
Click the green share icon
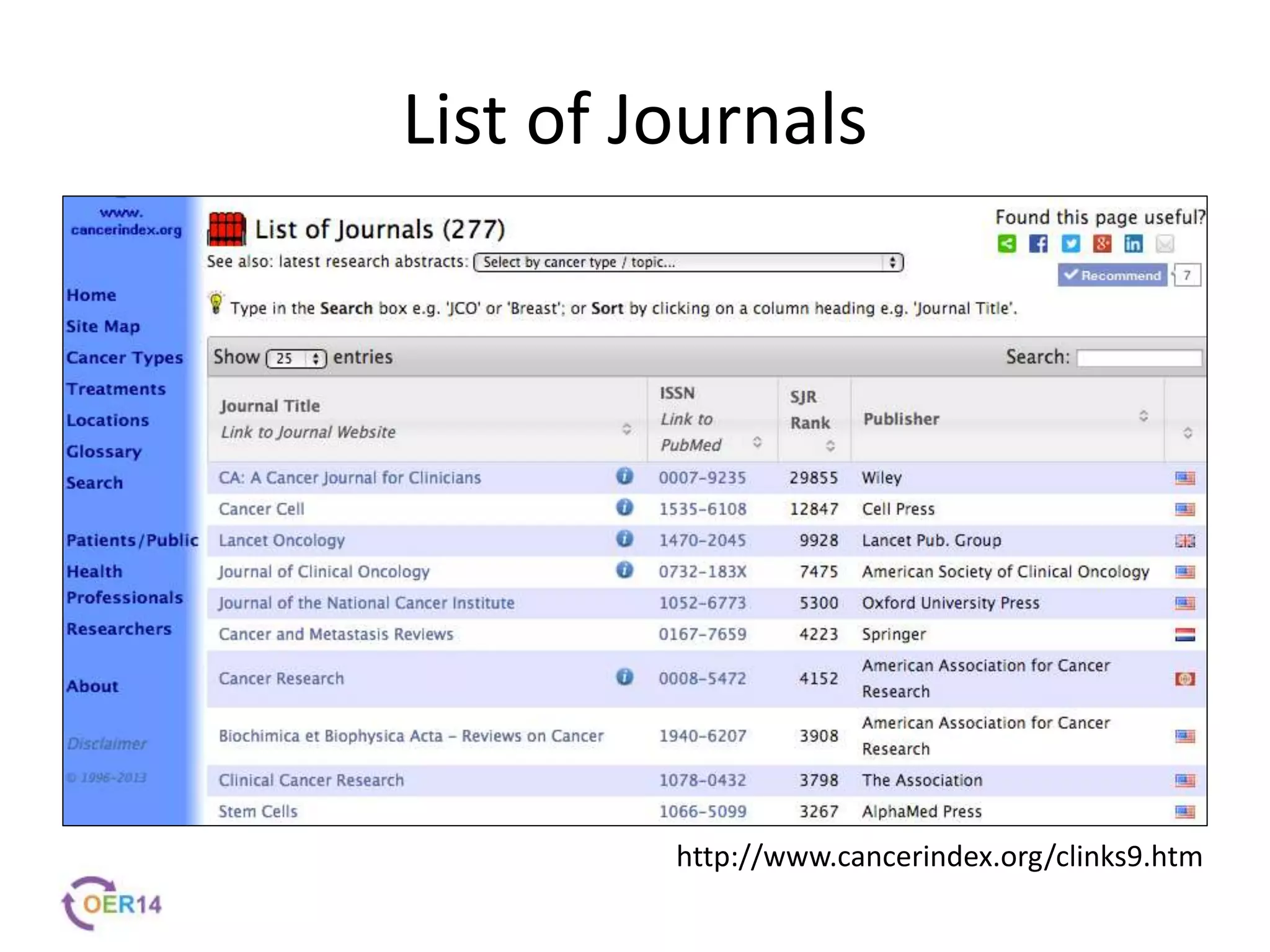[x=1007, y=244]
